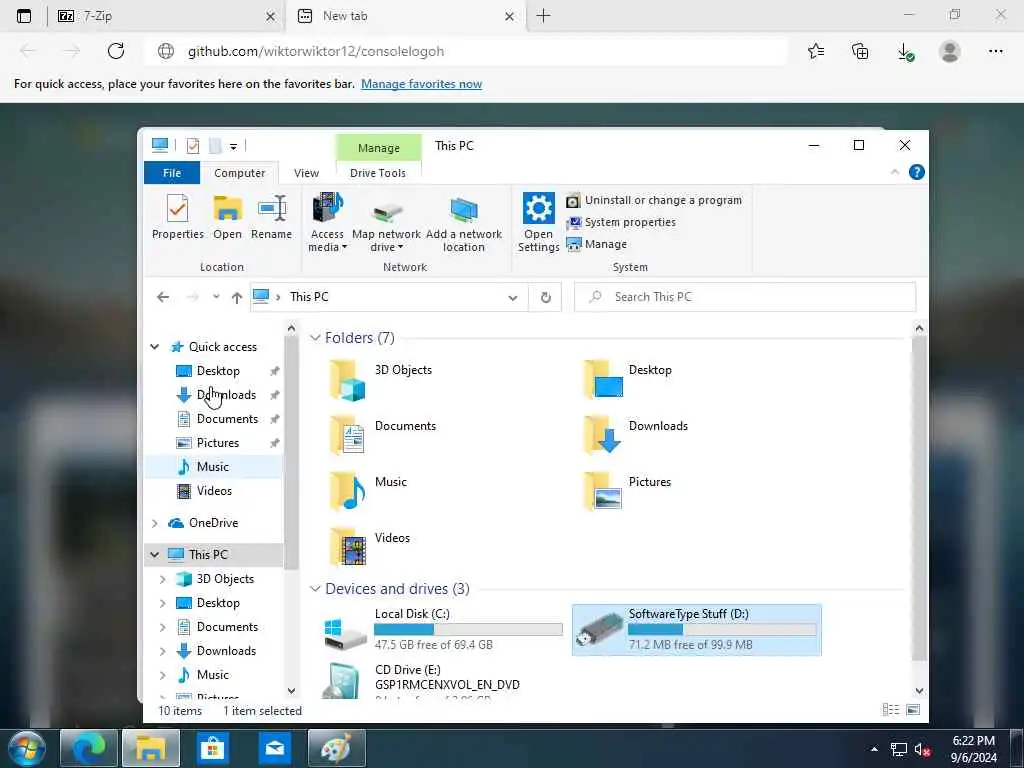Open the Drive Tools ribbon tab
Screen dimensions: 1024x768
coord(377,173)
